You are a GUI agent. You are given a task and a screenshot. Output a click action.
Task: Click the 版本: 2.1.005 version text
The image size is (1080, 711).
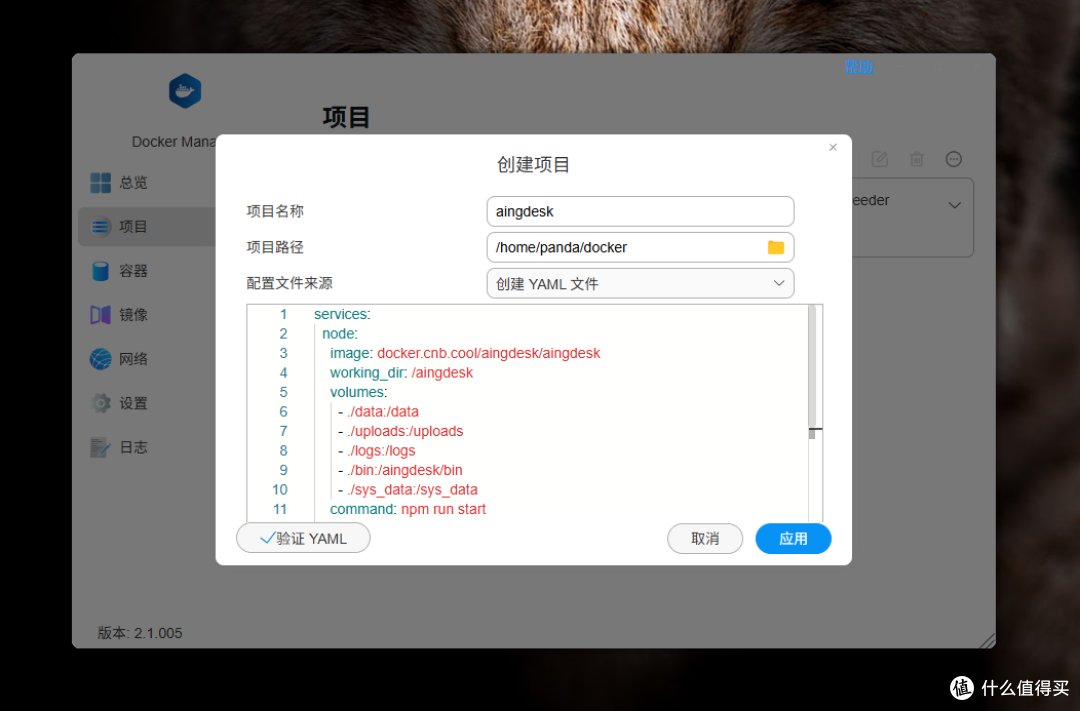pos(140,632)
